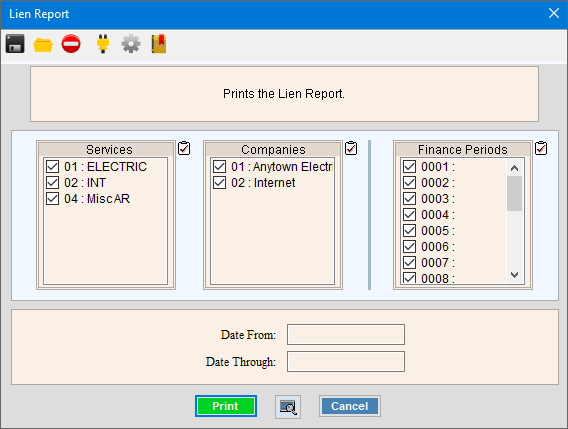
Task: Toggle select-all clipboard icon for Services
Action: click(184, 148)
